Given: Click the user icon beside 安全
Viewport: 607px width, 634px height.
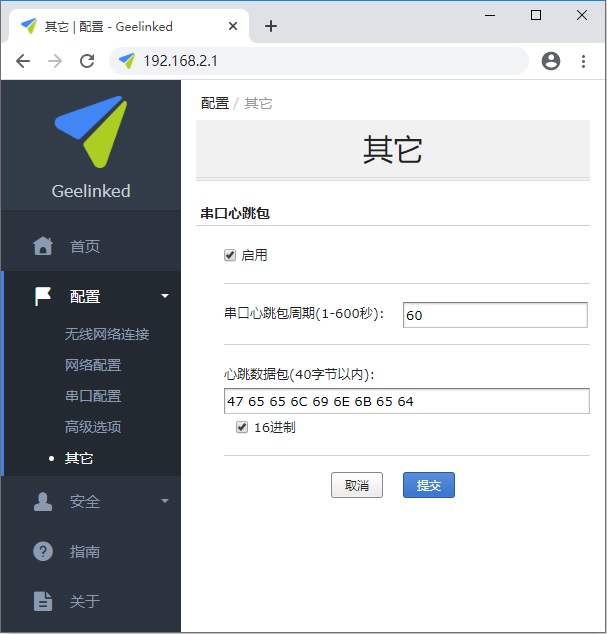Looking at the screenshot, I should pyautogui.click(x=43, y=502).
